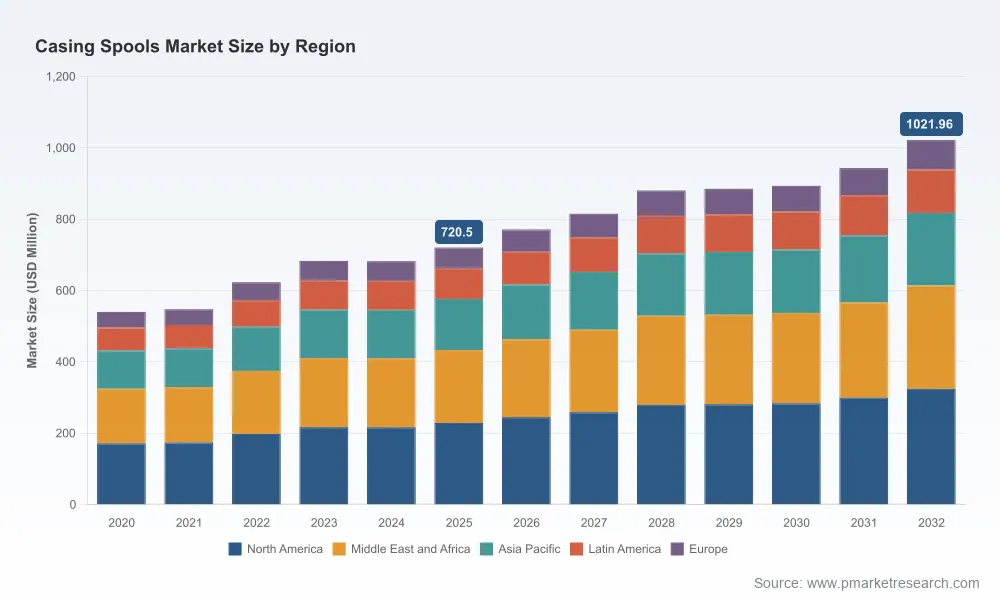Viewport: 1000px width, 600px height.
Task: Select the 2032 Middle East and Africa segment
Action: (931, 337)
